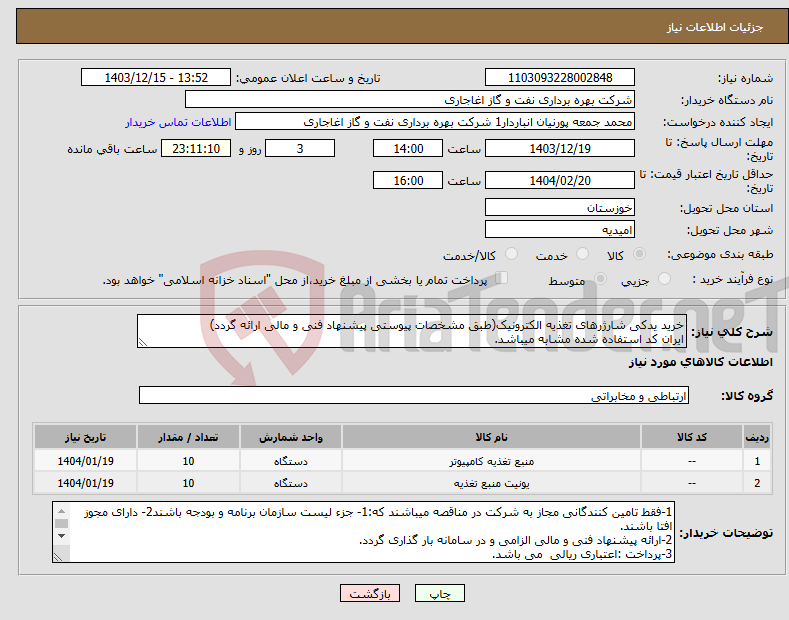This screenshot has height=620, width=789.
Task: Toggle the Islamic treasury payment checkbox
Action: 502,278
